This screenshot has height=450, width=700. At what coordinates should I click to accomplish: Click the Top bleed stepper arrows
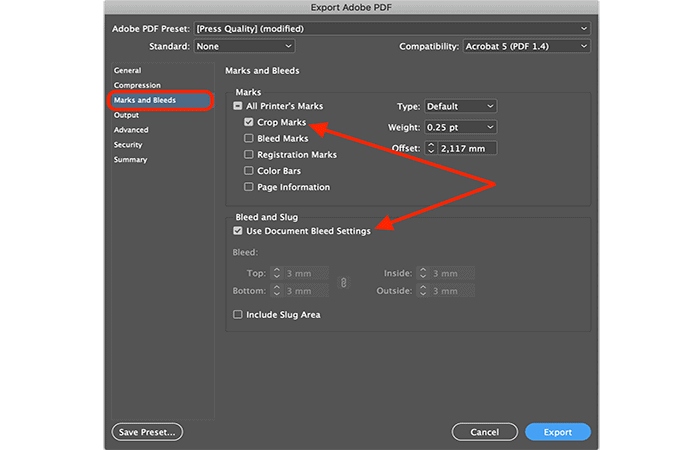click(277, 273)
